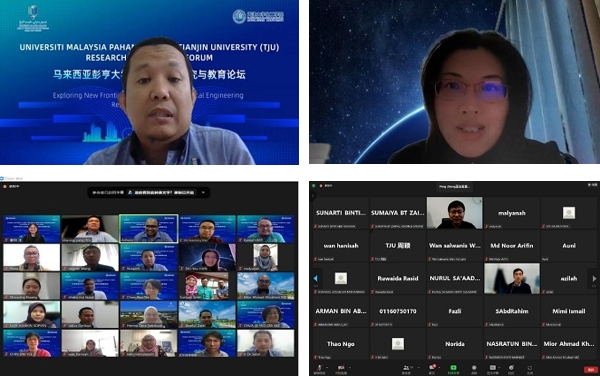
Task: Dismiss the notification banner with the X
Action: [203, 193]
